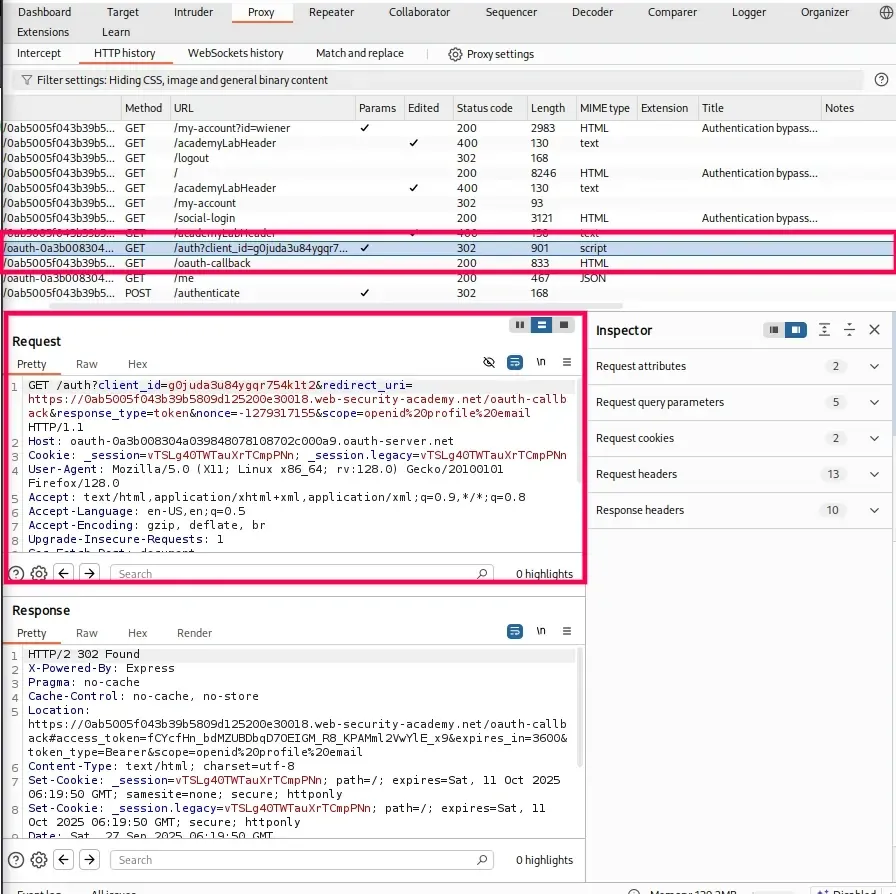Switch Response view to Render
Viewport: 896px width, 894px height.
coord(194,633)
